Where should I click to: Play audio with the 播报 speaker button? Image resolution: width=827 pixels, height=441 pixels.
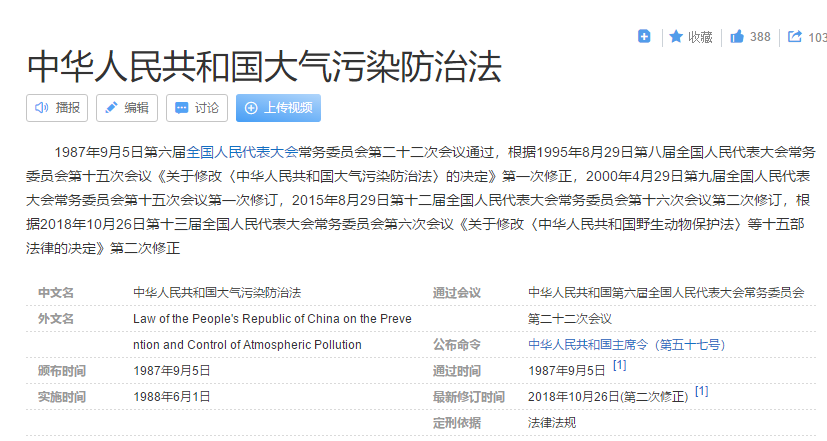point(58,108)
